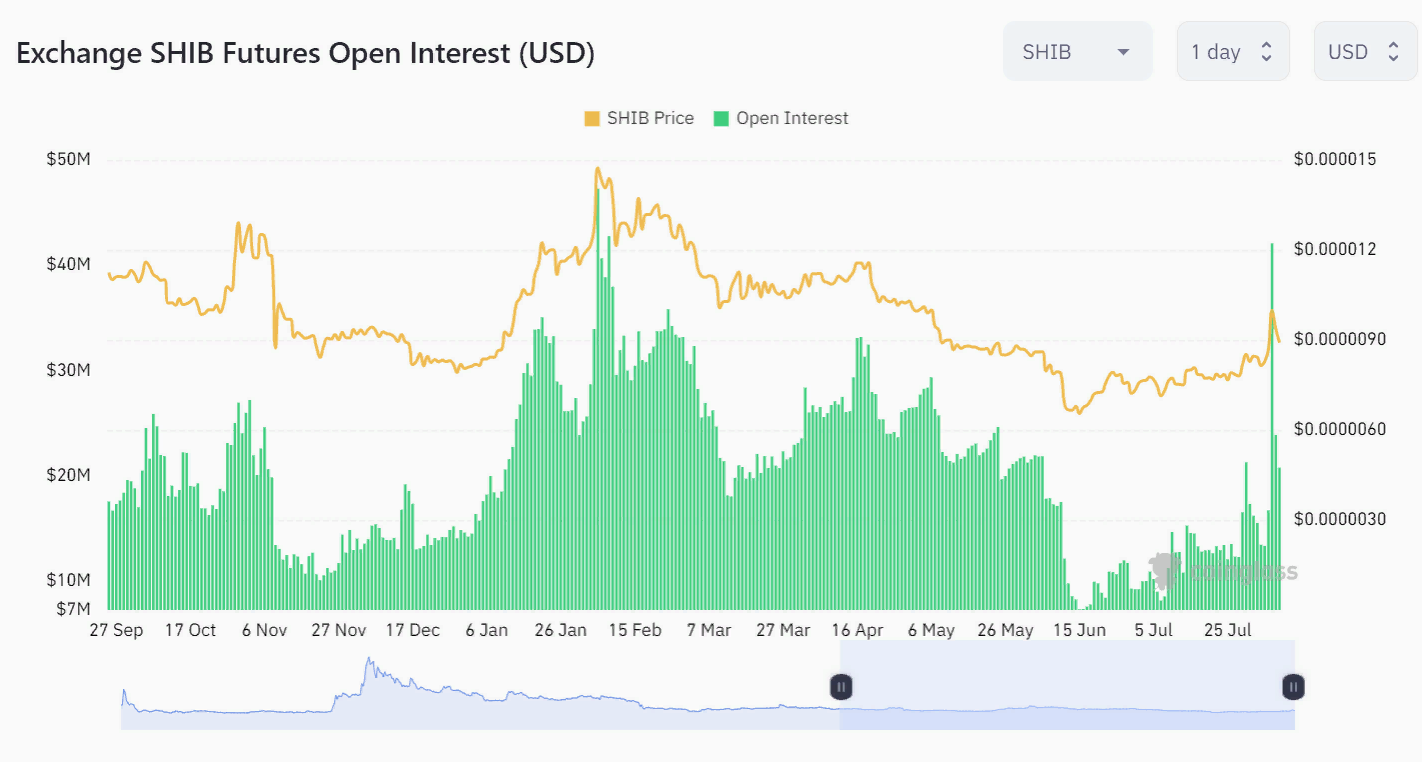The width and height of the screenshot is (1422, 762).
Task: Expand the 1 day interval selector
Action: tap(1232, 52)
